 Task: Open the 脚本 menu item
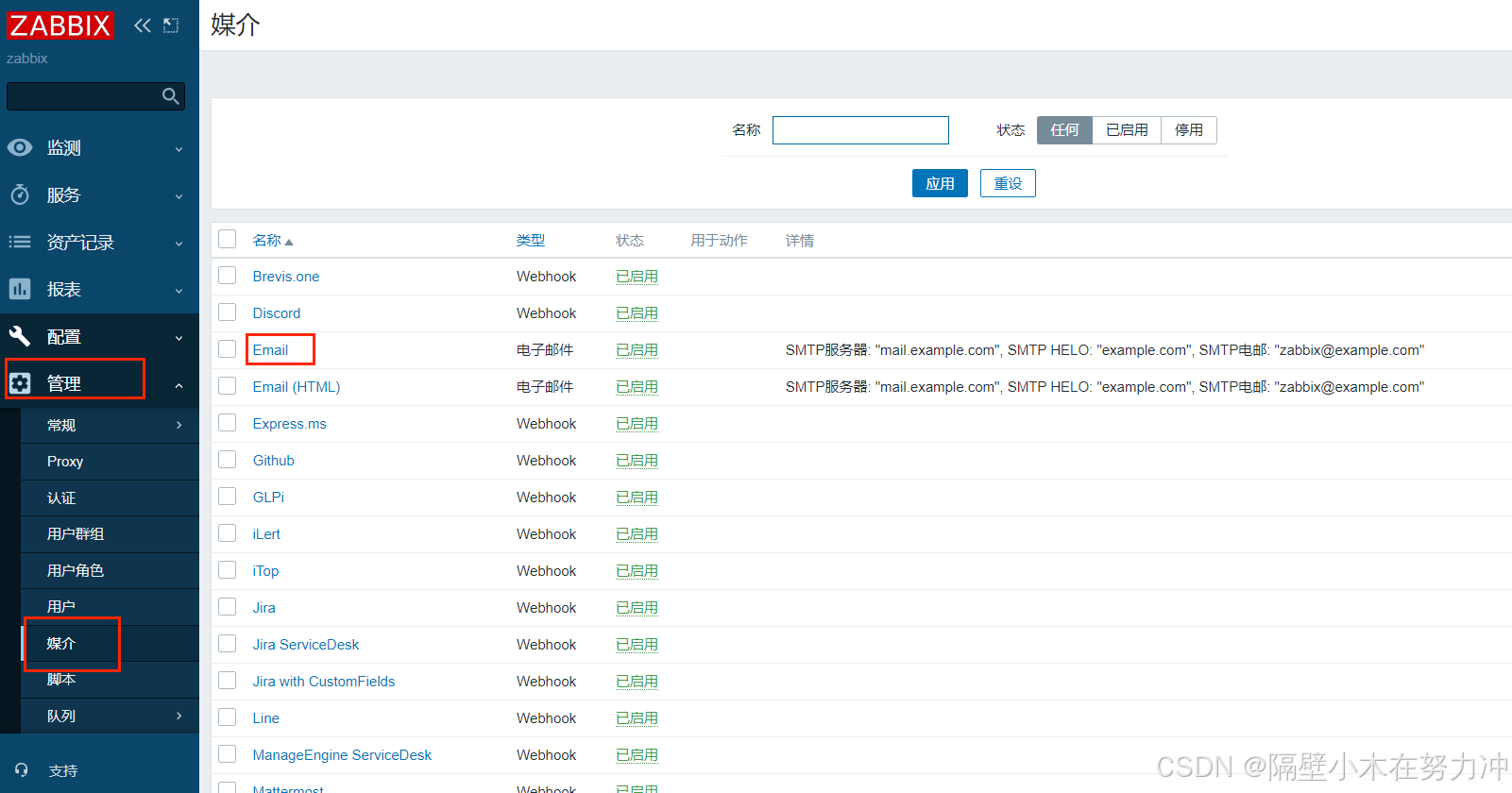110,680
